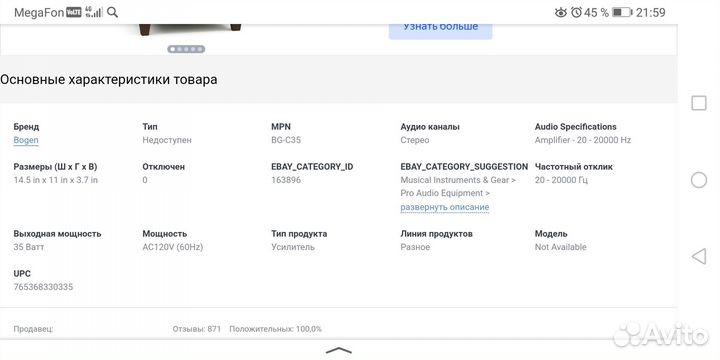Select the '35 Ватт' output power value
This screenshot has width=720, height=360.
28,247
